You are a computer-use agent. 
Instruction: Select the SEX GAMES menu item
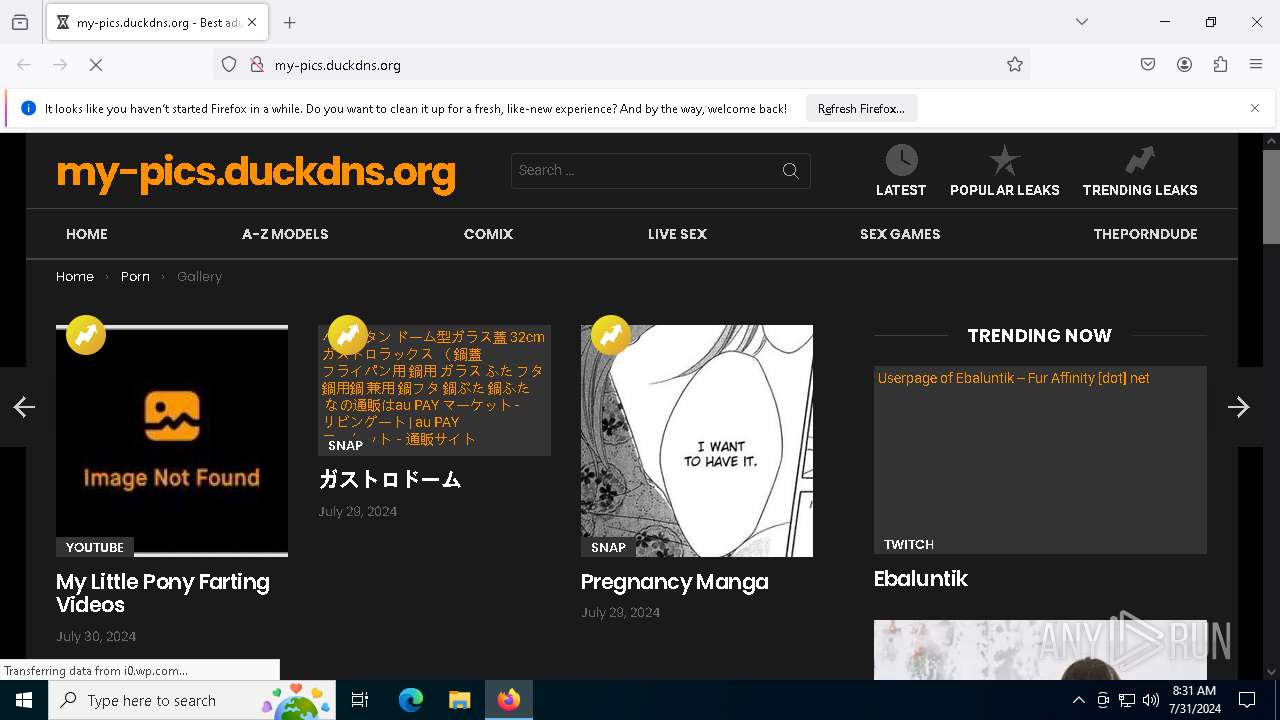pos(900,234)
